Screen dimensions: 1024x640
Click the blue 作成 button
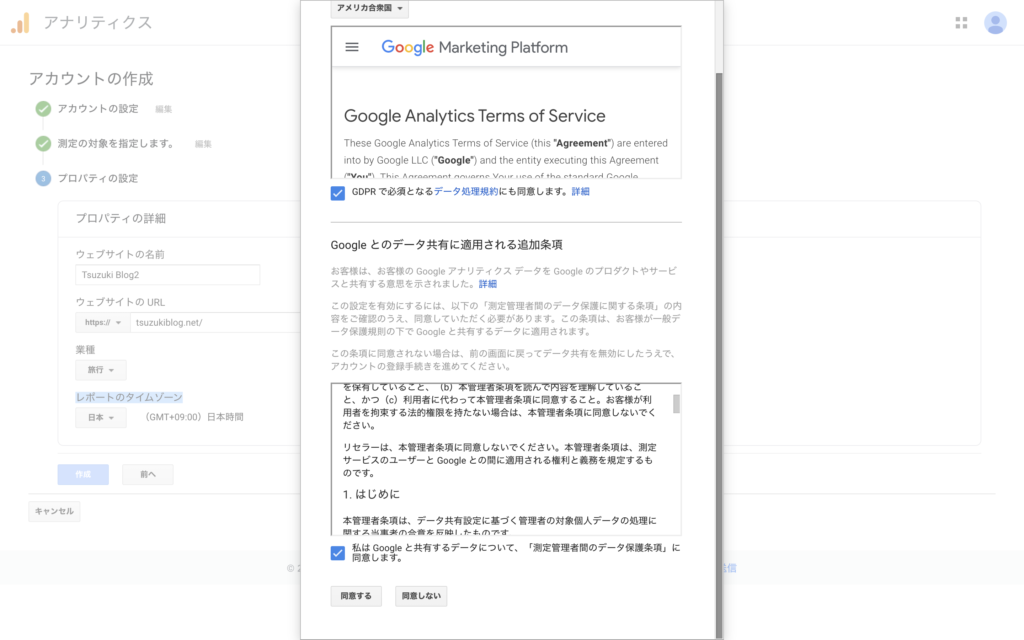[x=83, y=475]
